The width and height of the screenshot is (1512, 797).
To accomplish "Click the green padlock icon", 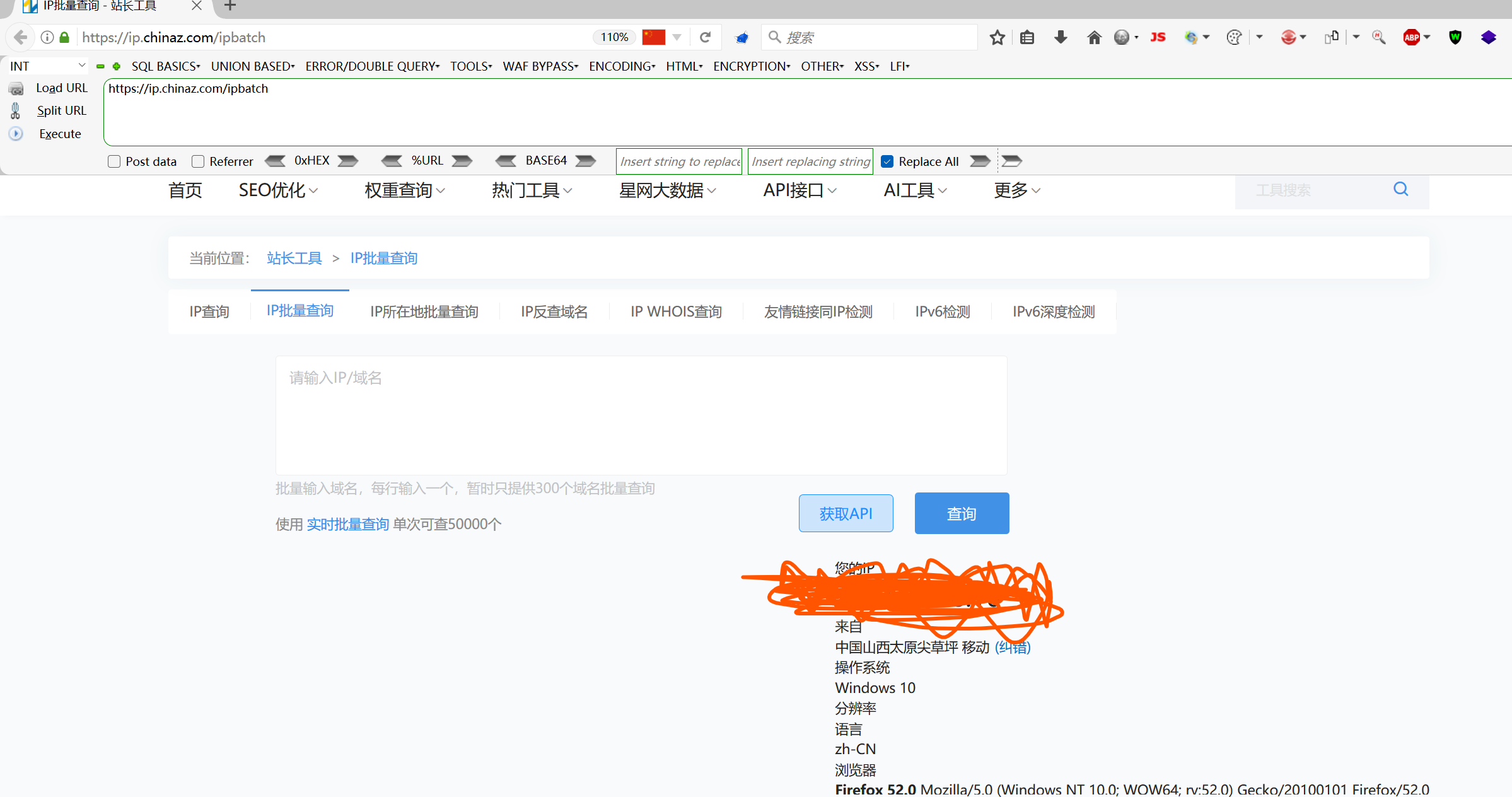I will click(64, 37).
